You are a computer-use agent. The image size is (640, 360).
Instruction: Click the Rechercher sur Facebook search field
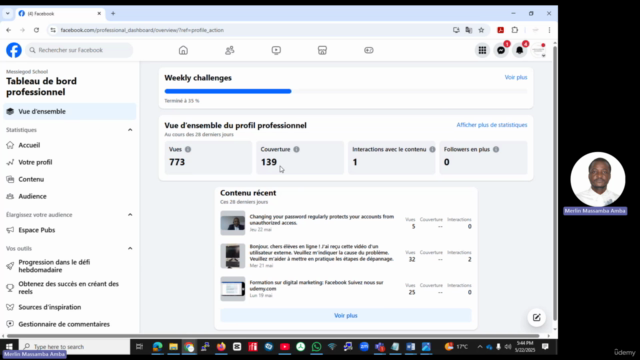79,50
